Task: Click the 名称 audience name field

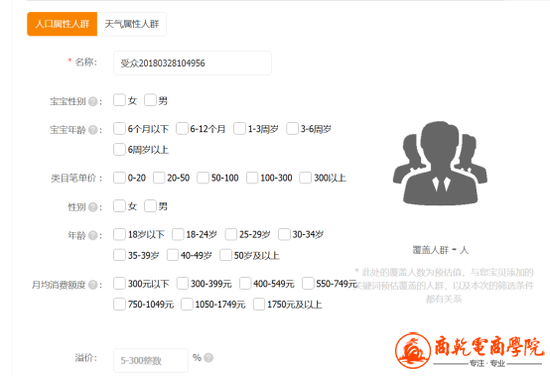Action: (192, 63)
